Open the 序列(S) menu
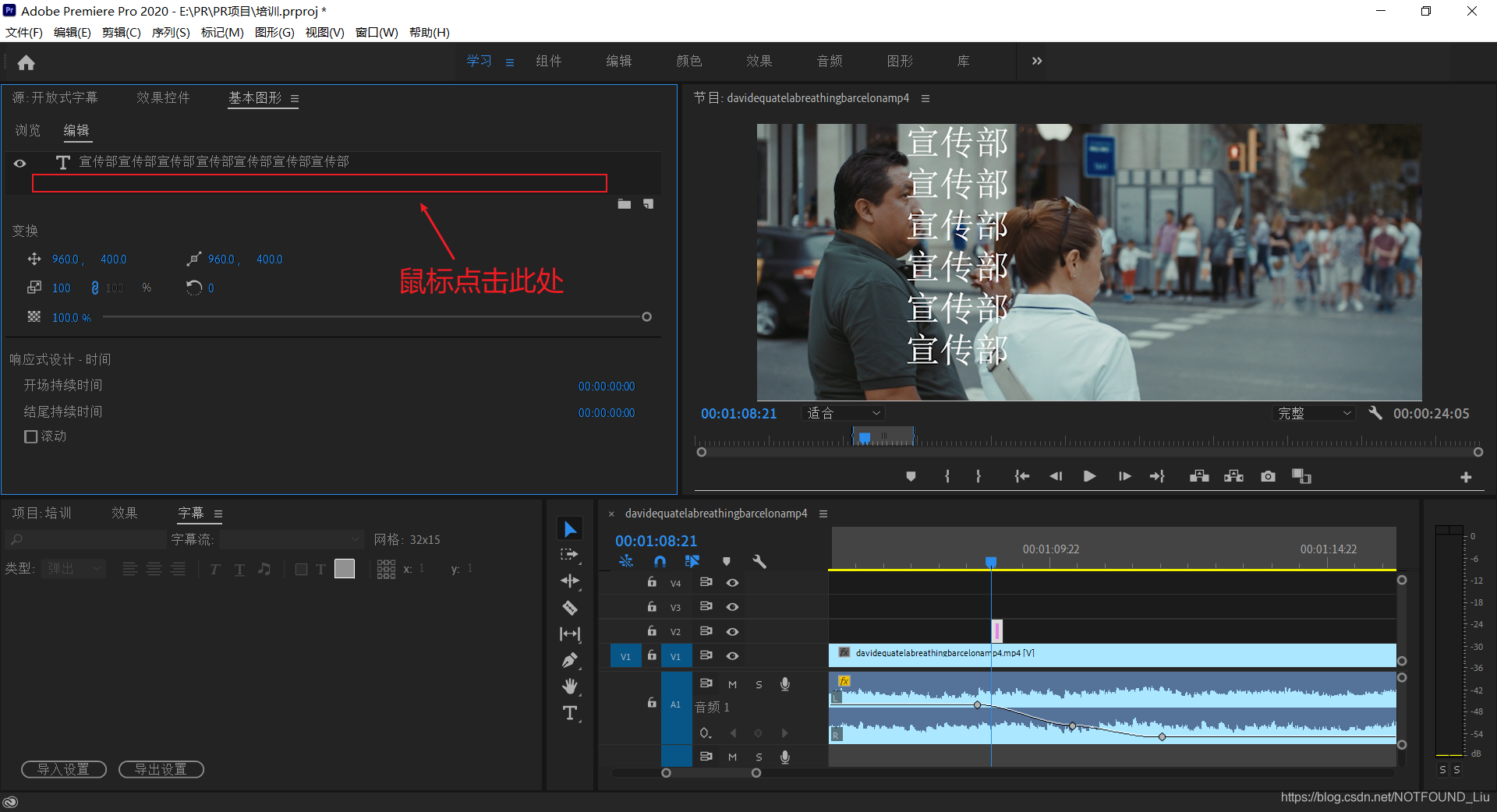This screenshot has height=812, width=1497. pos(171,32)
